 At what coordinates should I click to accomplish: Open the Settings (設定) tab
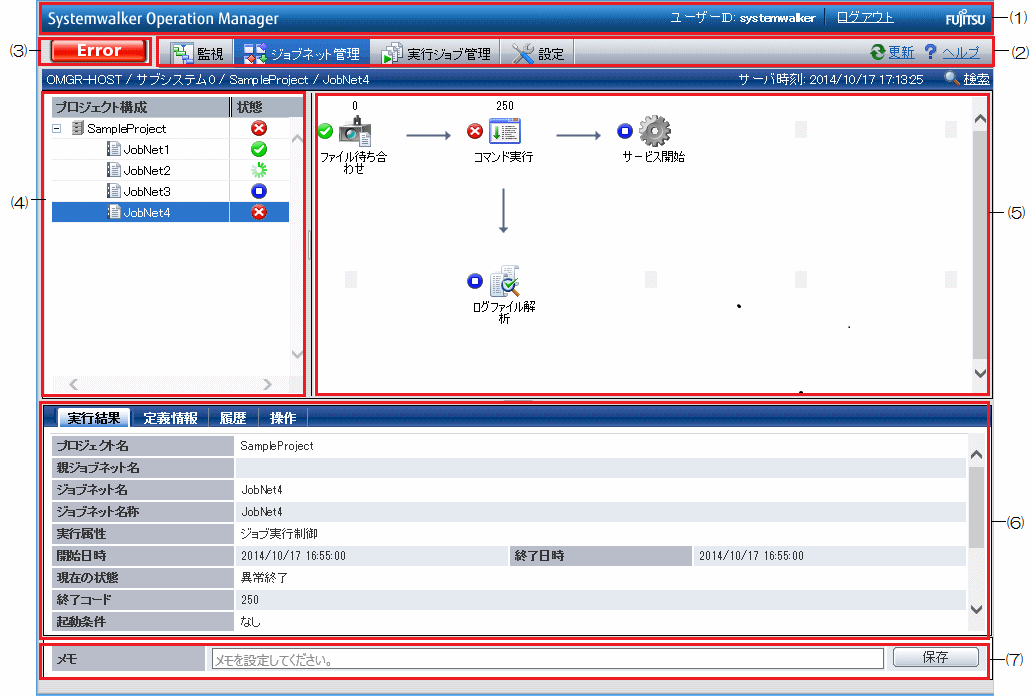click(x=538, y=53)
